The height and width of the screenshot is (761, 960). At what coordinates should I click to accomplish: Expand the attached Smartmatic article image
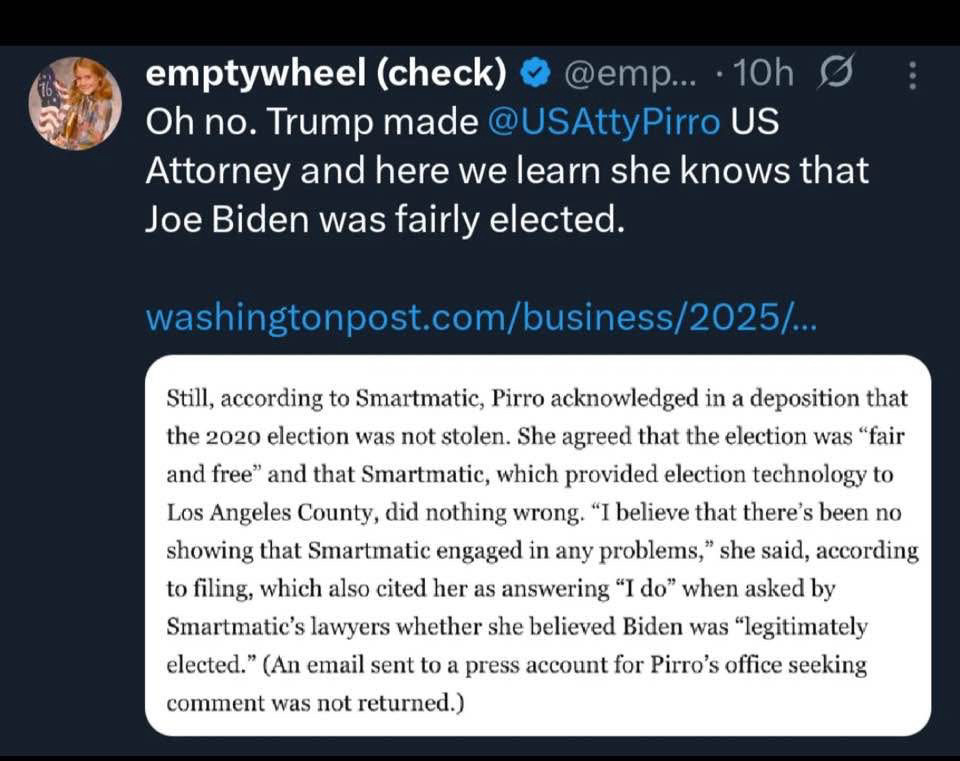pyautogui.click(x=538, y=545)
